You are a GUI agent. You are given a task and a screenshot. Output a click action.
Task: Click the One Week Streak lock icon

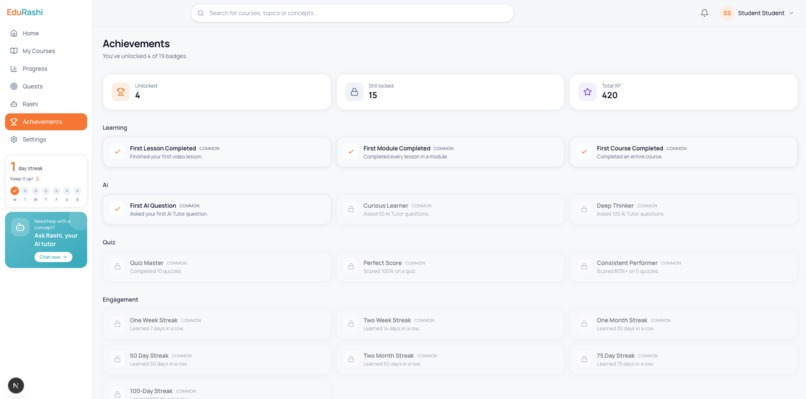coord(118,324)
